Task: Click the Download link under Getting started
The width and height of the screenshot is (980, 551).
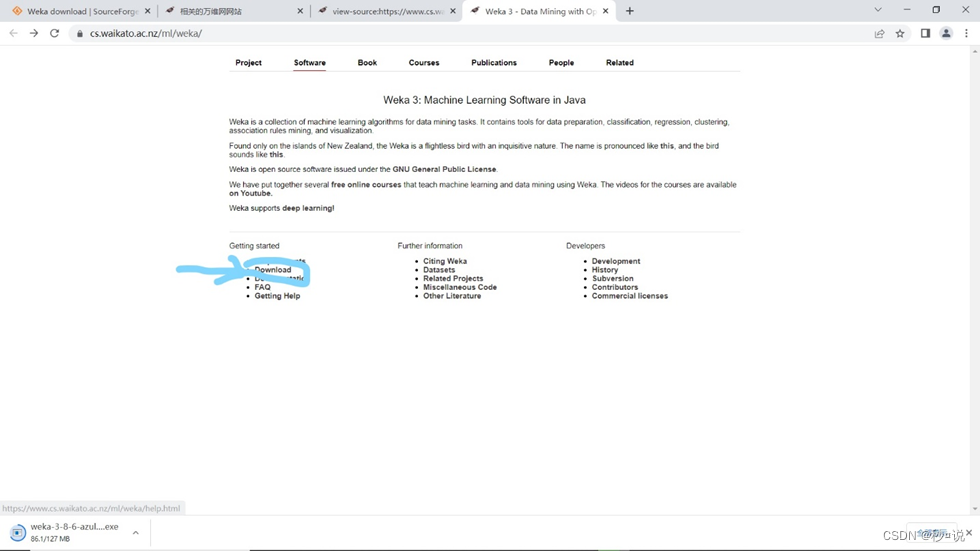Action: tap(272, 270)
